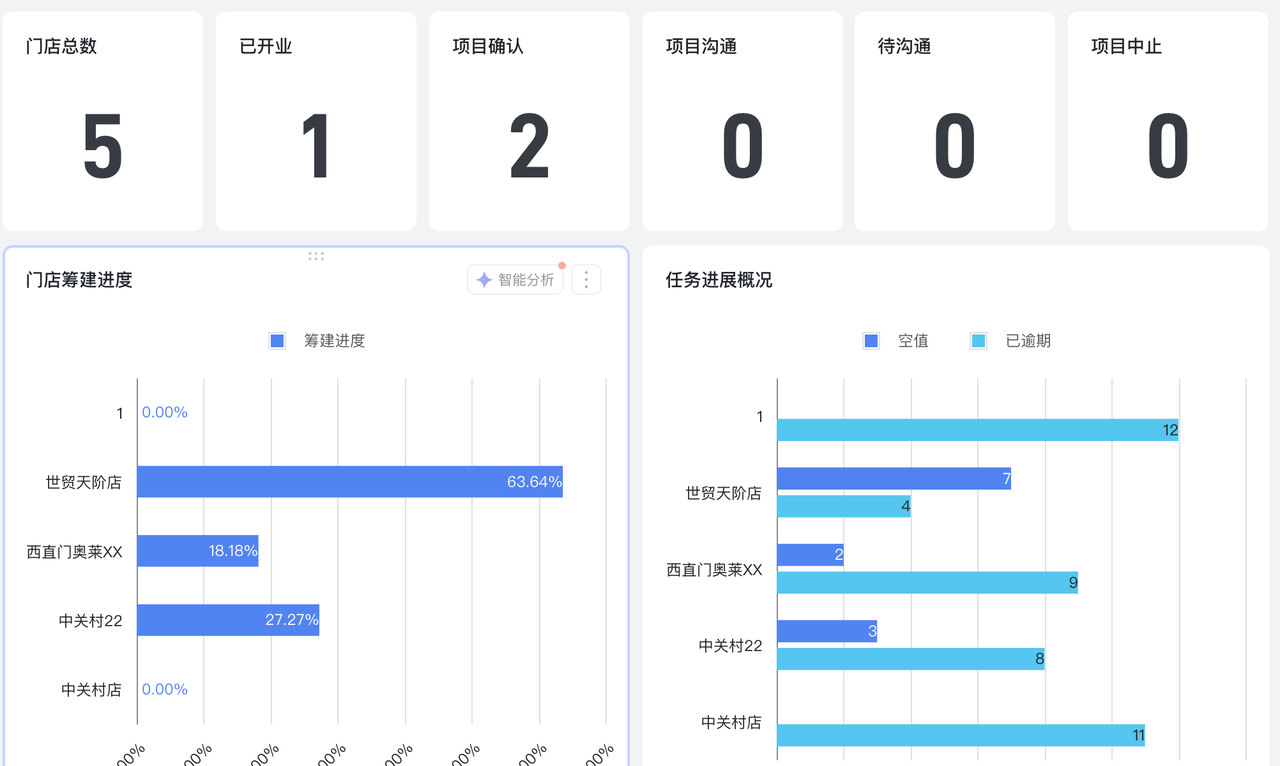Click the 智能分析 sparkle button
Image resolution: width=1280 pixels, height=766 pixels.
point(515,280)
